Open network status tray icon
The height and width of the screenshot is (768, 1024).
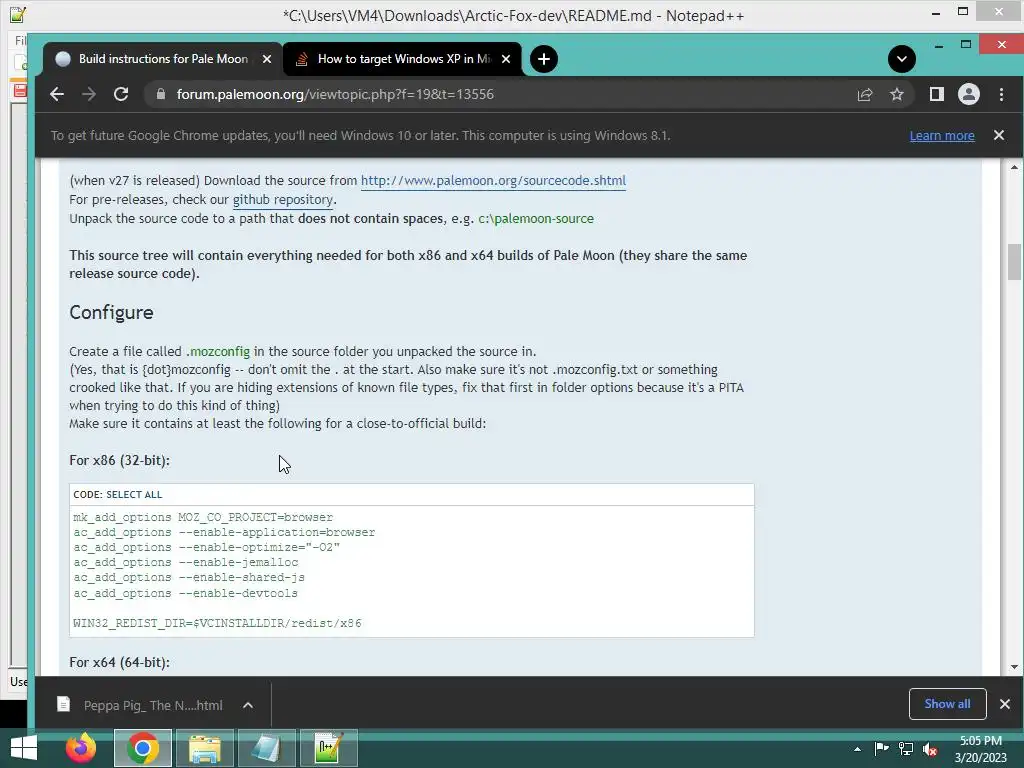tap(906, 749)
